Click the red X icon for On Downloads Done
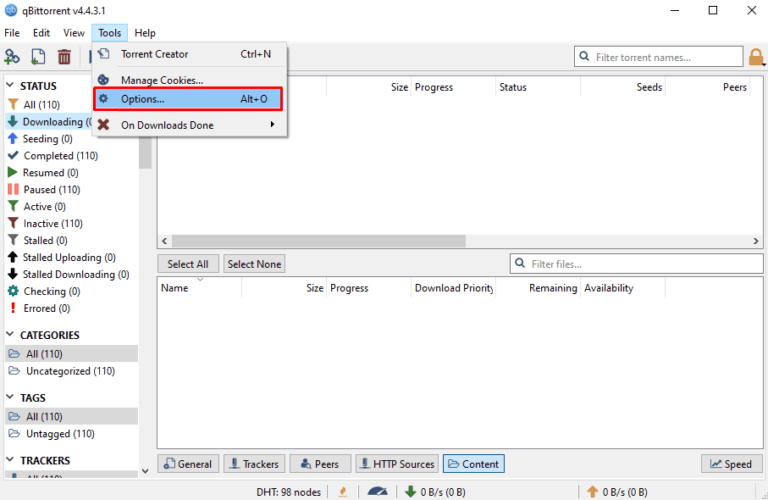Screen dimensions: 768x500 (103, 124)
